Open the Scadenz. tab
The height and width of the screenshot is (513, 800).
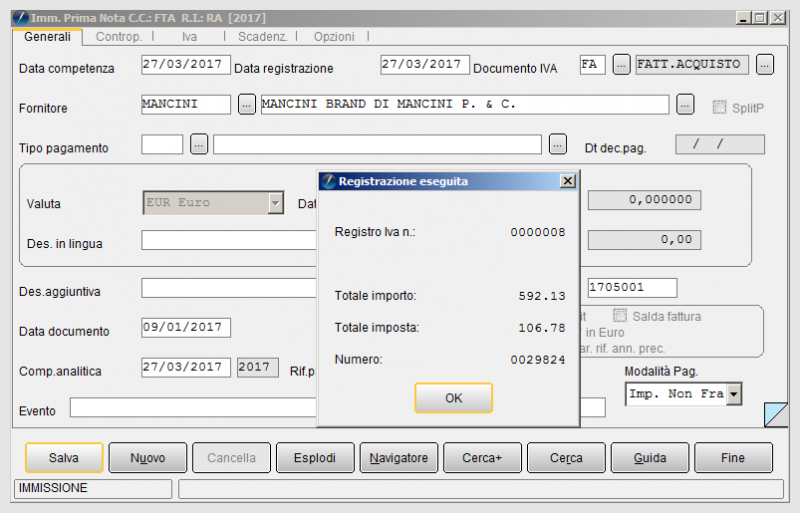tap(262, 37)
